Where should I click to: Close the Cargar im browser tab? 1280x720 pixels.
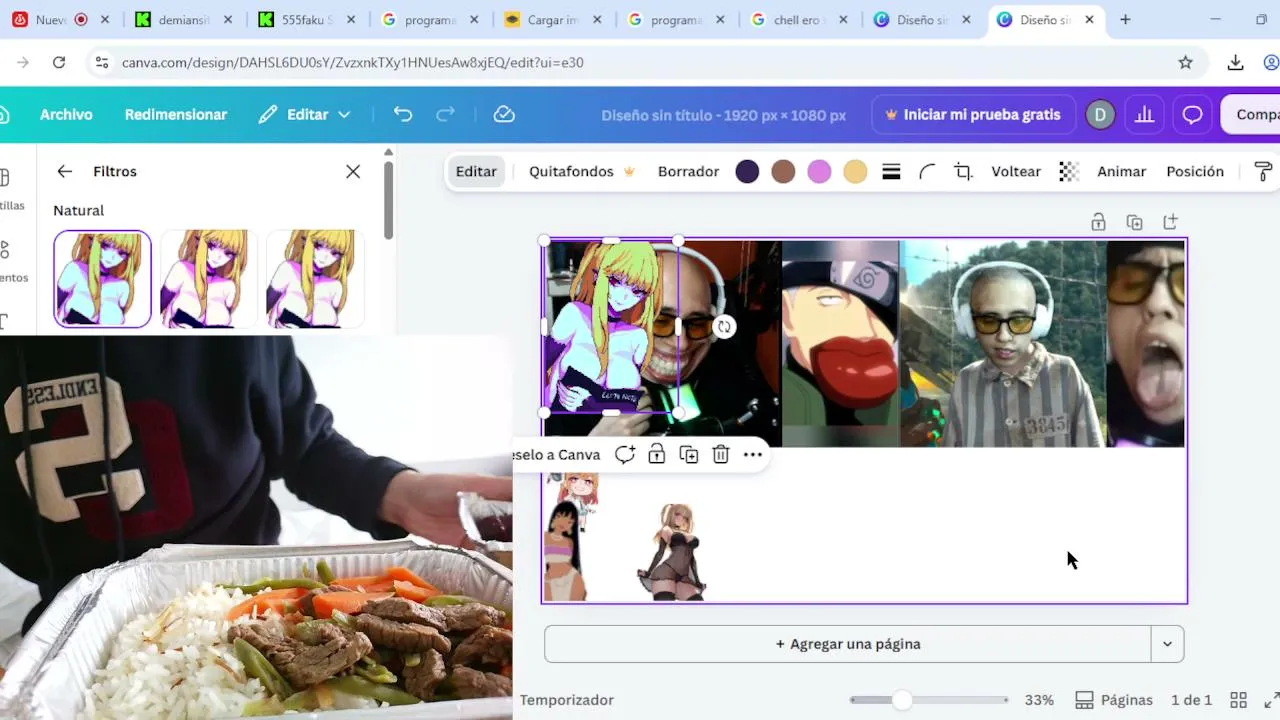(597, 19)
